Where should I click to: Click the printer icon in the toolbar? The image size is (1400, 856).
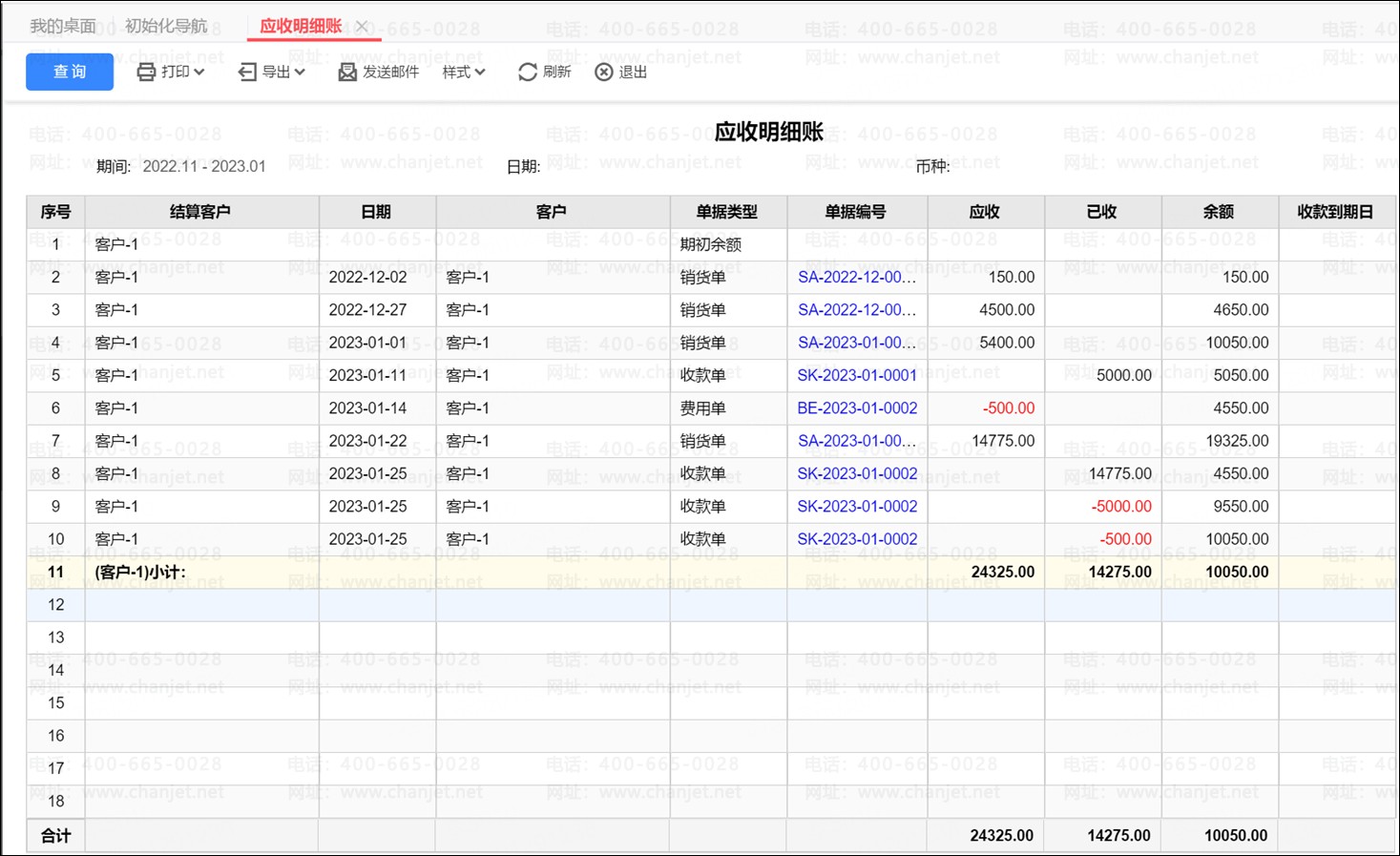pyautogui.click(x=146, y=72)
